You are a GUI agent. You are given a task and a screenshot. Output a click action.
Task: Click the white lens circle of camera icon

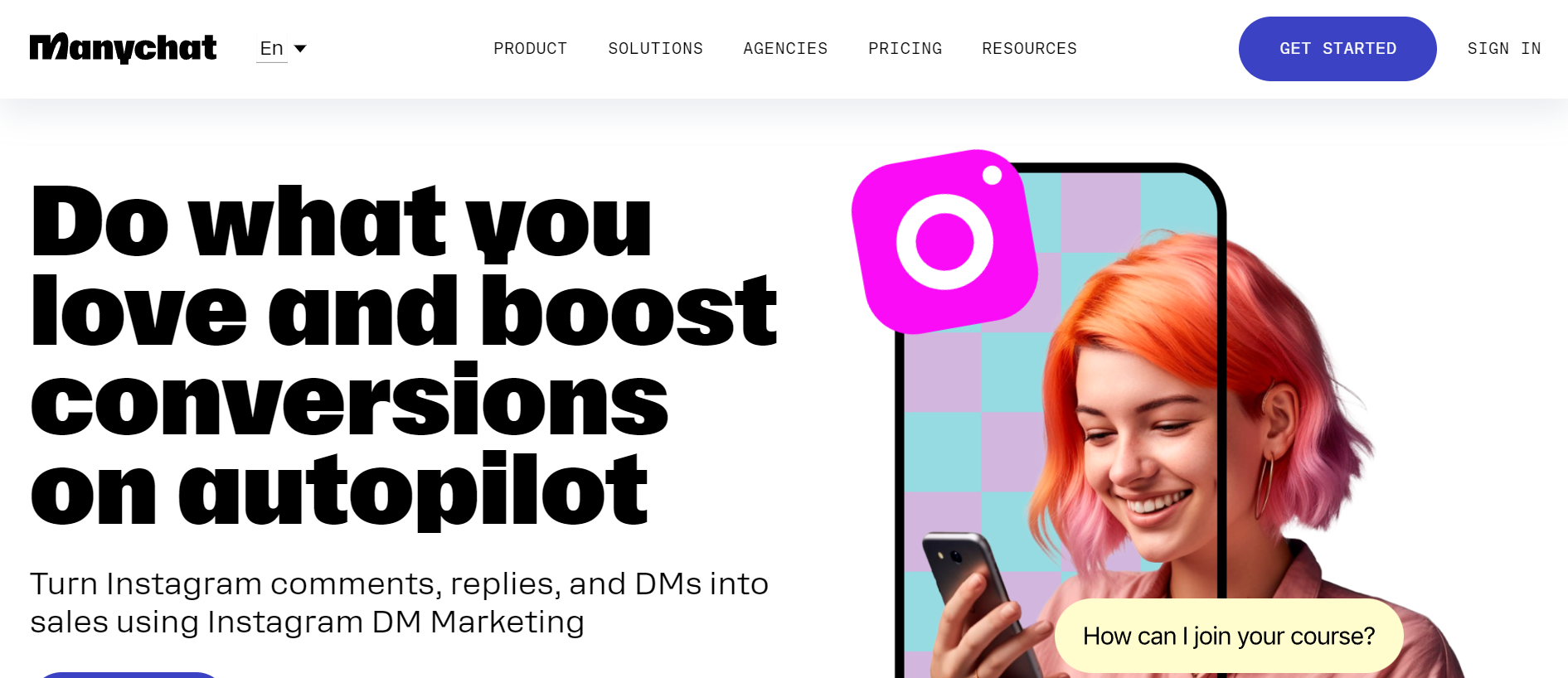click(x=944, y=242)
